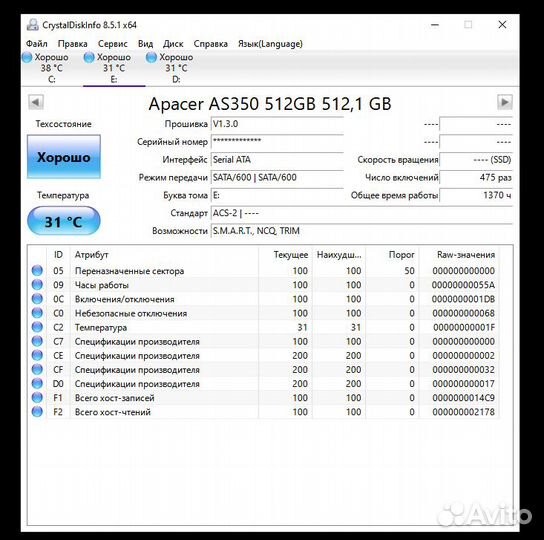Open the Правка menu
Viewport: 544px width, 540px height.
click(73, 44)
